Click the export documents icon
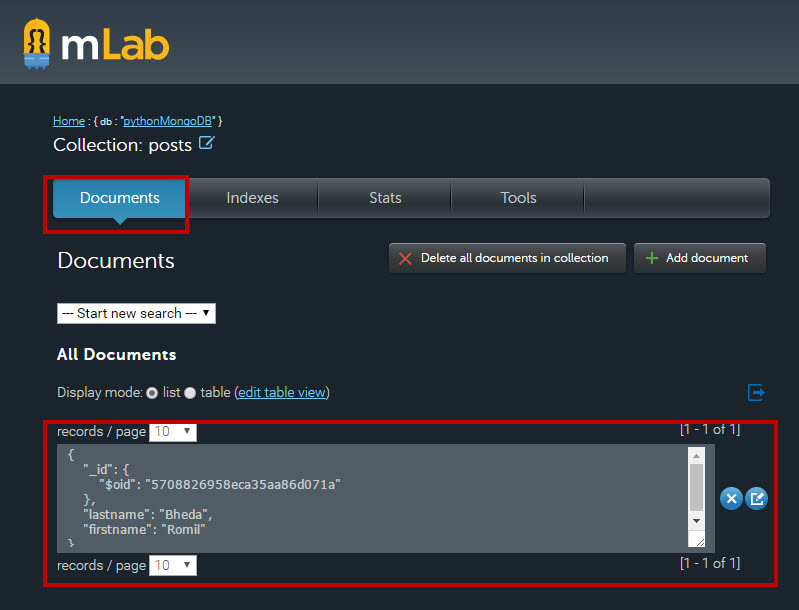Image resolution: width=799 pixels, height=610 pixels. coord(756,392)
